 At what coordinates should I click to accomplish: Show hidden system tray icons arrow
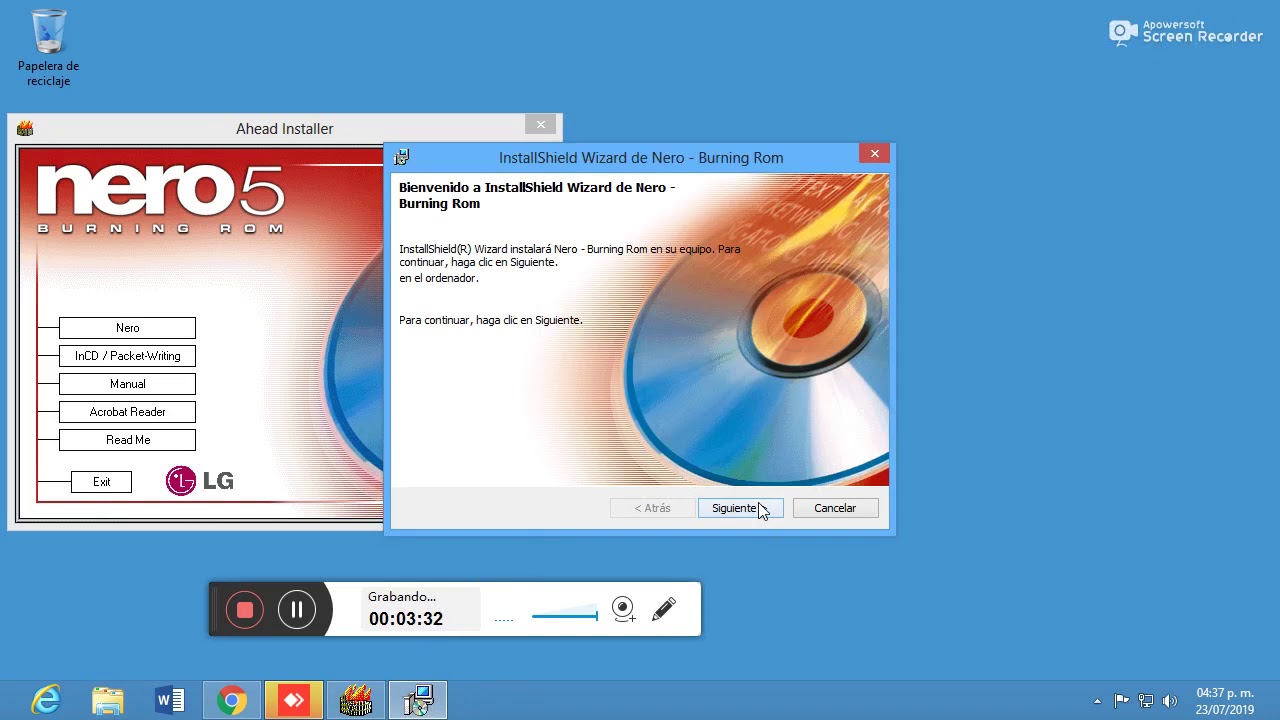[x=1097, y=701]
